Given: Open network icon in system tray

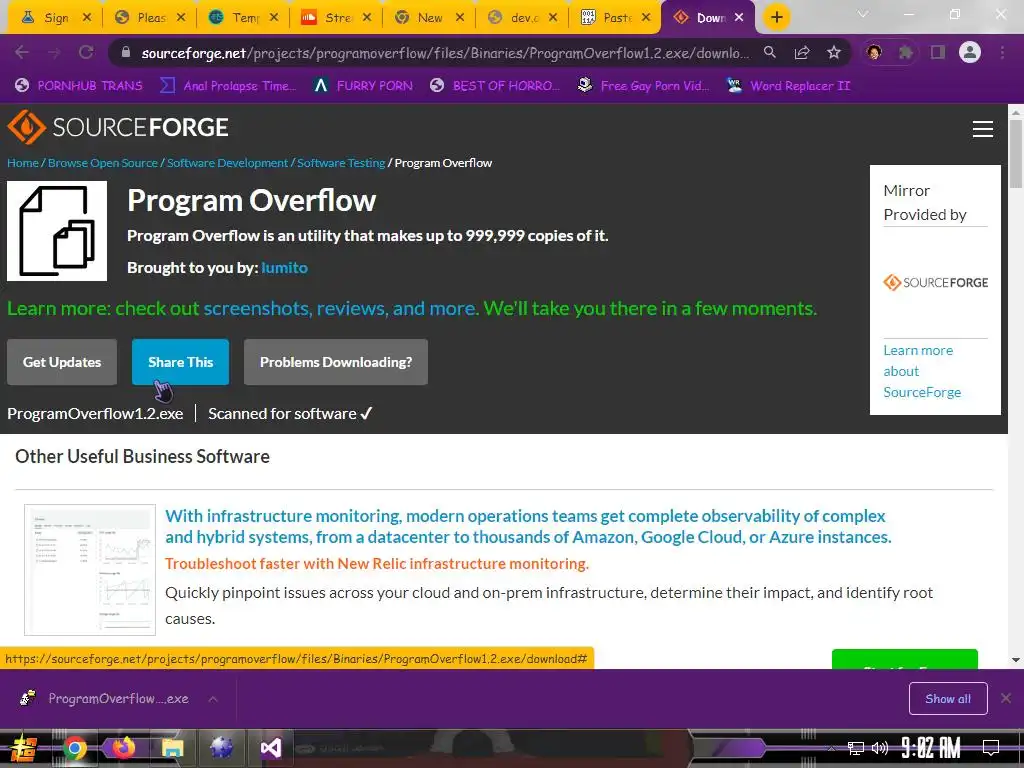Looking at the screenshot, I should point(856,748).
